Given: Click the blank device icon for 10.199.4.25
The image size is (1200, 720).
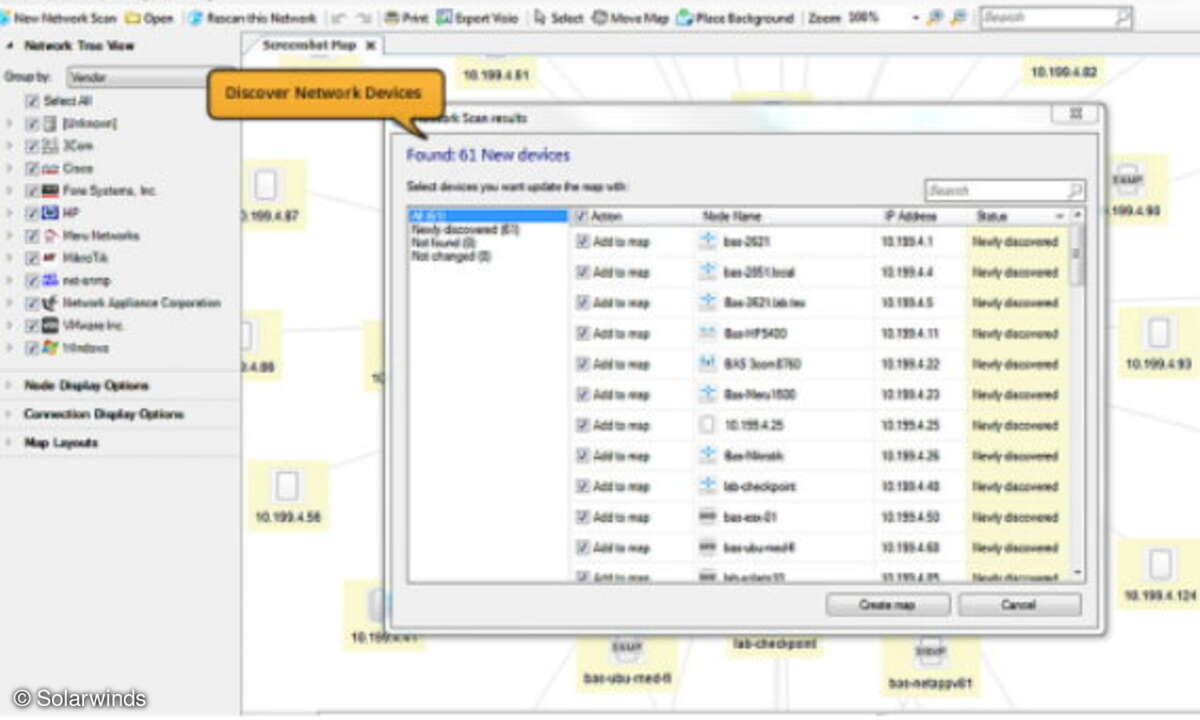Looking at the screenshot, I should coord(708,425).
